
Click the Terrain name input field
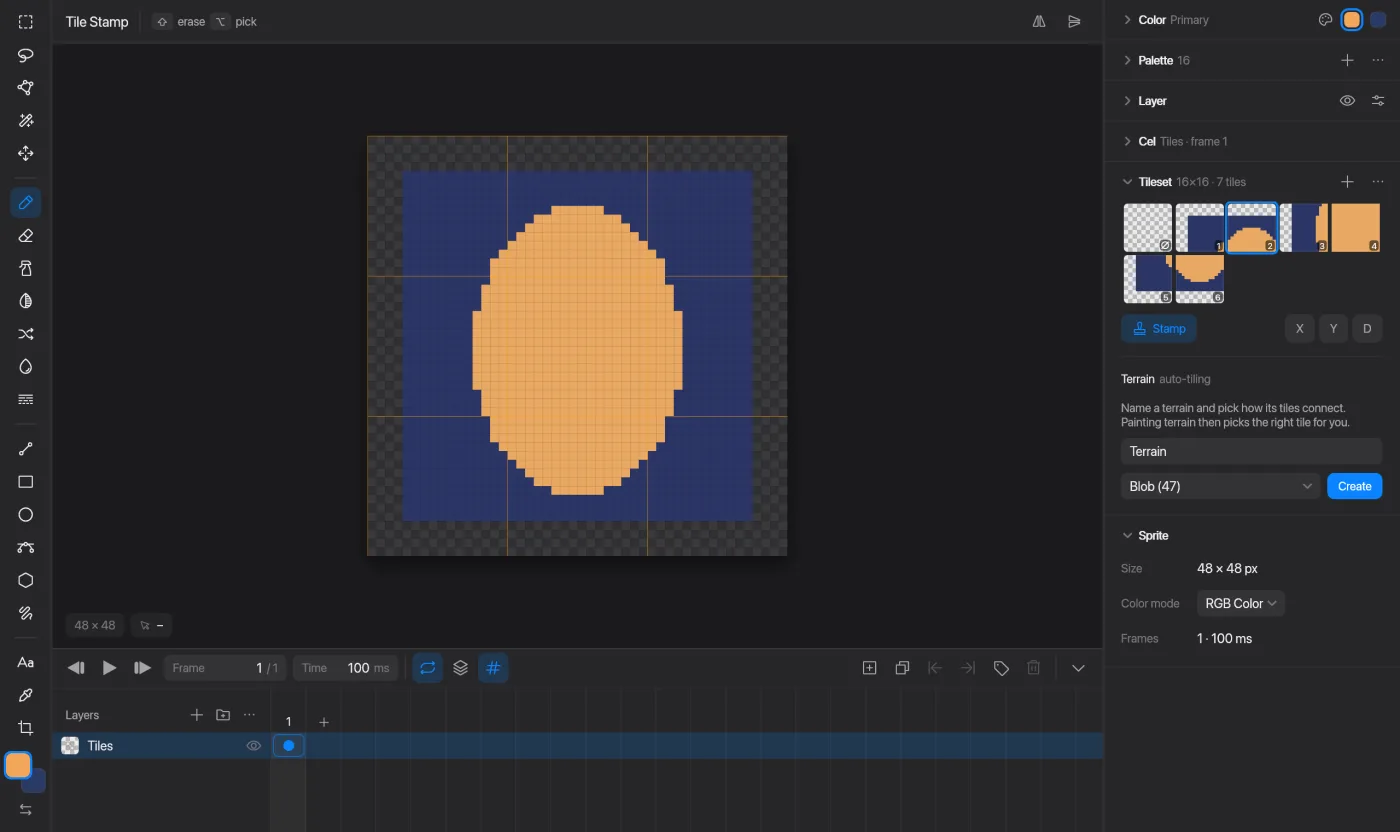click(x=1251, y=451)
